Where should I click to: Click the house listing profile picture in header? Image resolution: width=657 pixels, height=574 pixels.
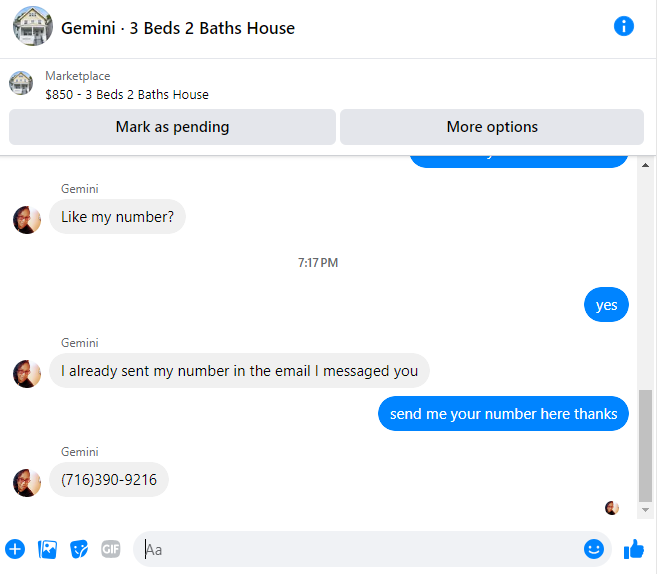point(33,26)
